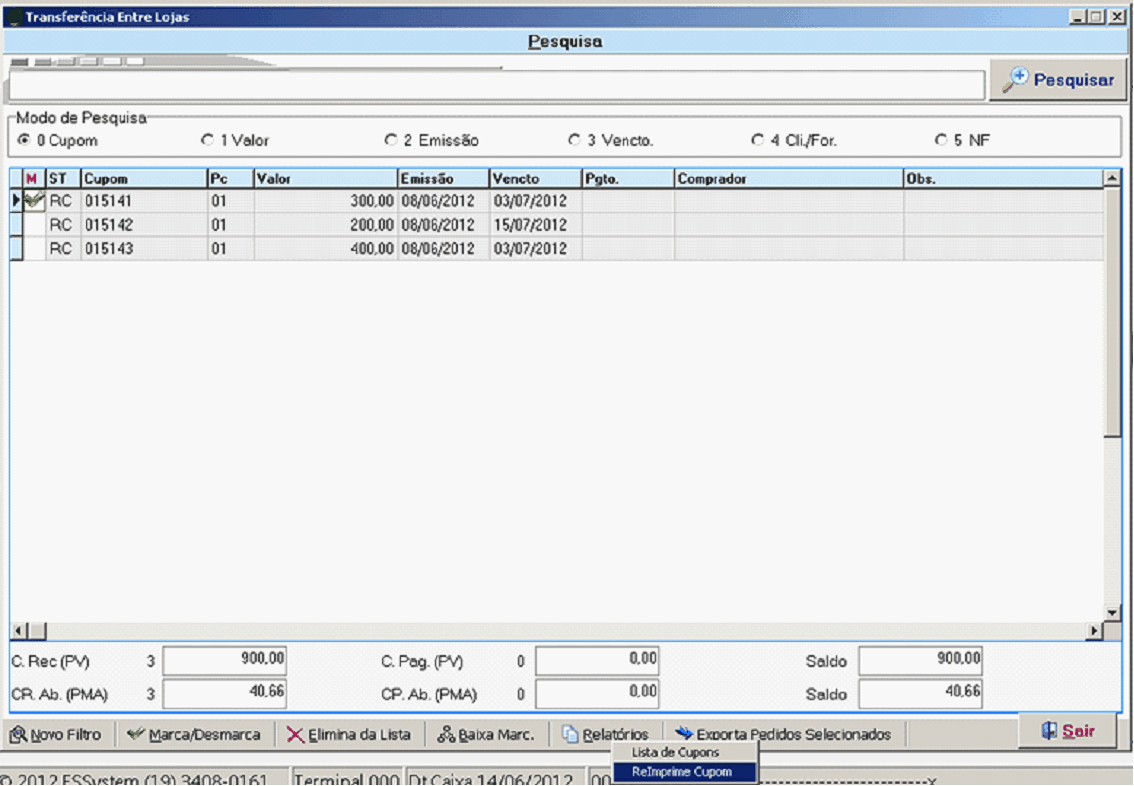This screenshot has height=786, width=1134.
Task: Choose ReImprime Cupom from the popup menu
Action: pyautogui.click(x=681, y=772)
